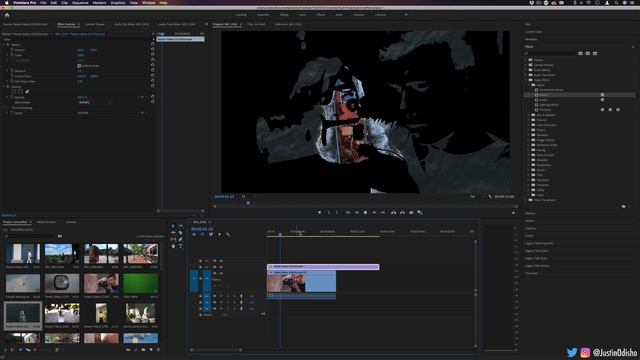640x360 pixels.
Task: Click the Export Frame camera icon
Action: (x=411, y=212)
